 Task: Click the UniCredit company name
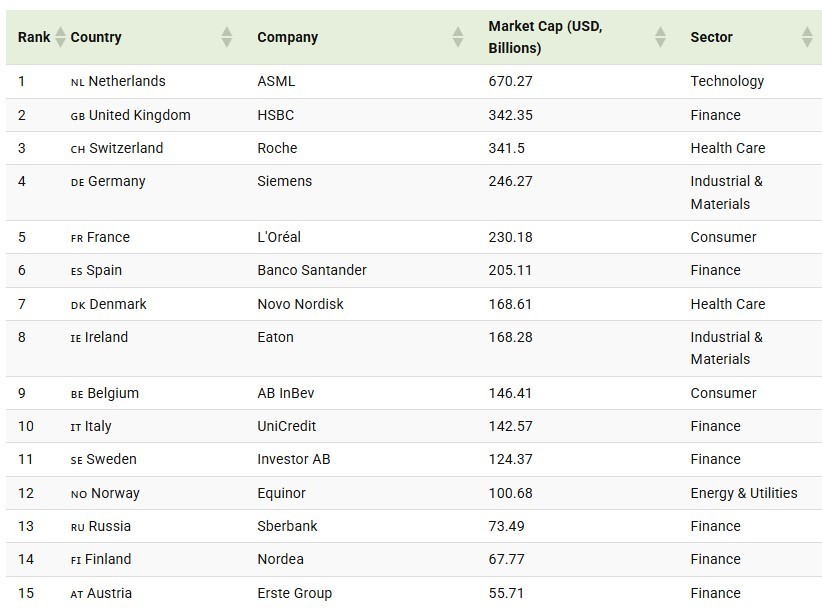[x=287, y=426]
